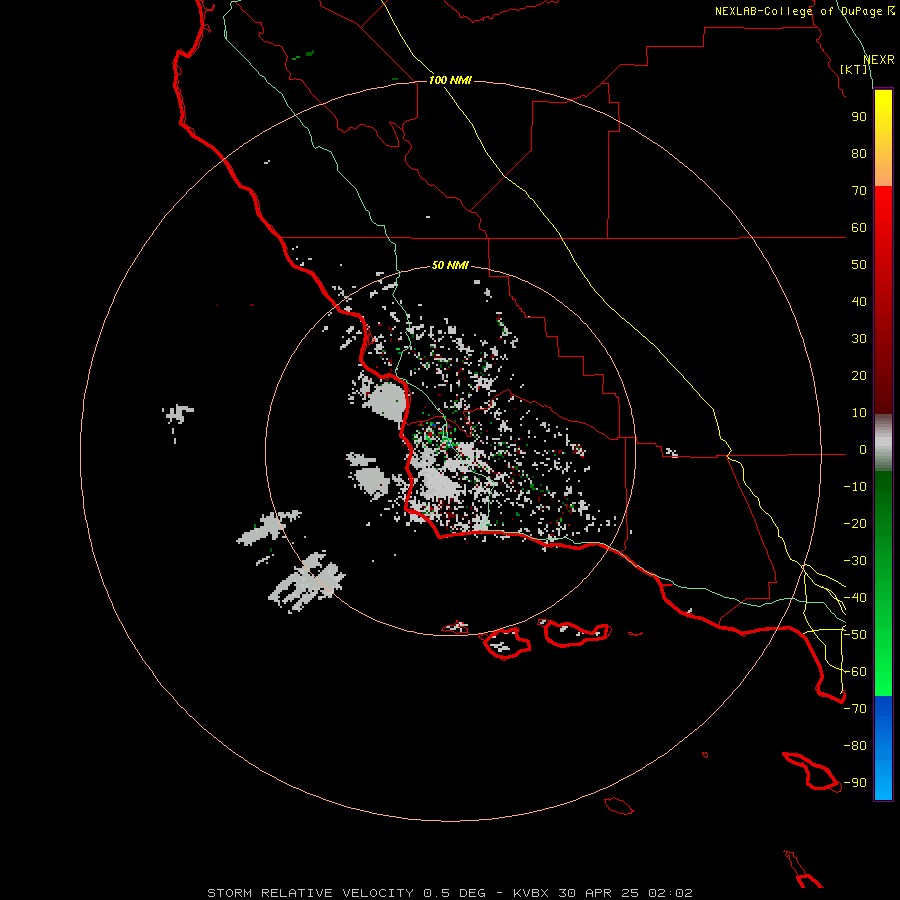Screen dimensions: 900x900
Task: Click the blue section of the velocity color bar
Action: coord(883,746)
